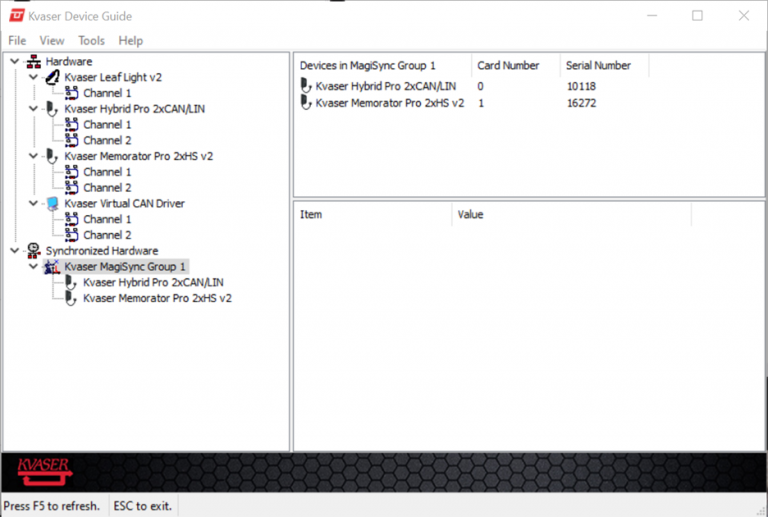This screenshot has width=768, height=517.
Task: Click the Synchronized Hardware node icon
Action: point(34,250)
